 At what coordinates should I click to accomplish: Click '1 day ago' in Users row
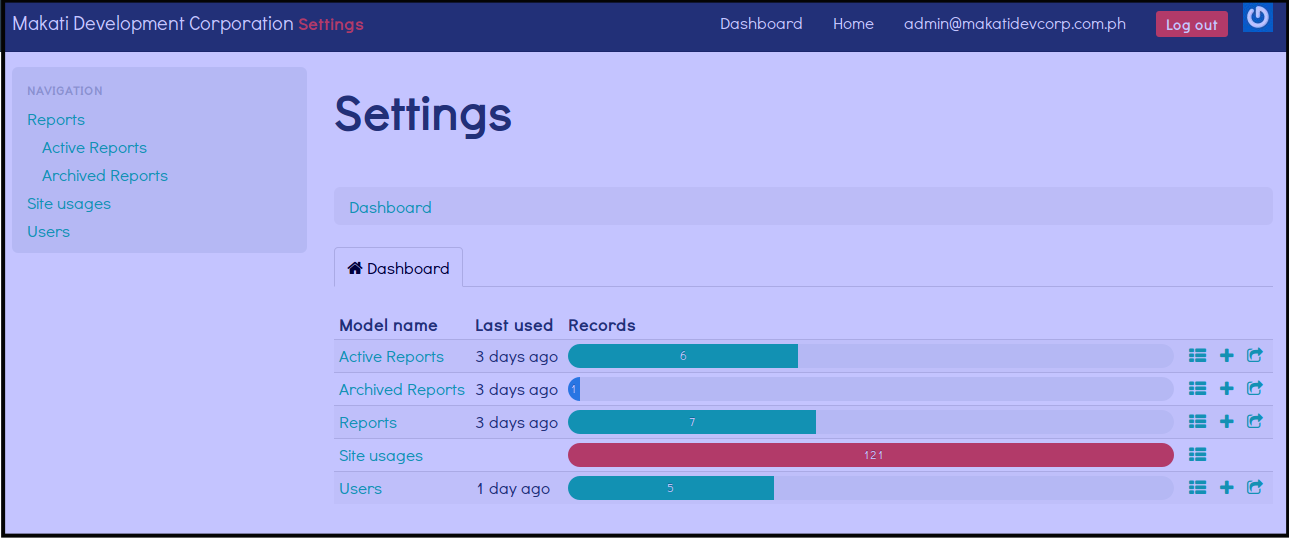(513, 489)
